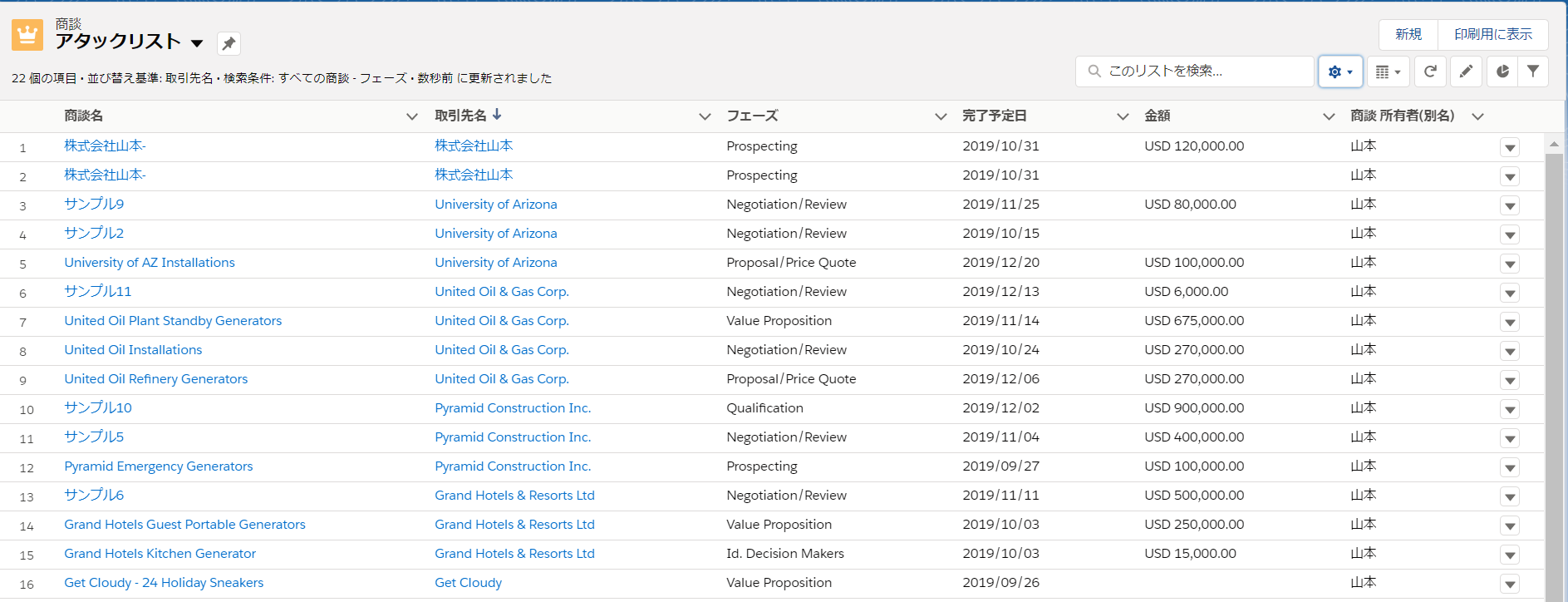Image resolution: width=1568 pixels, height=602 pixels.
Task: Open opportunity サンプル11
Action: pos(98,291)
